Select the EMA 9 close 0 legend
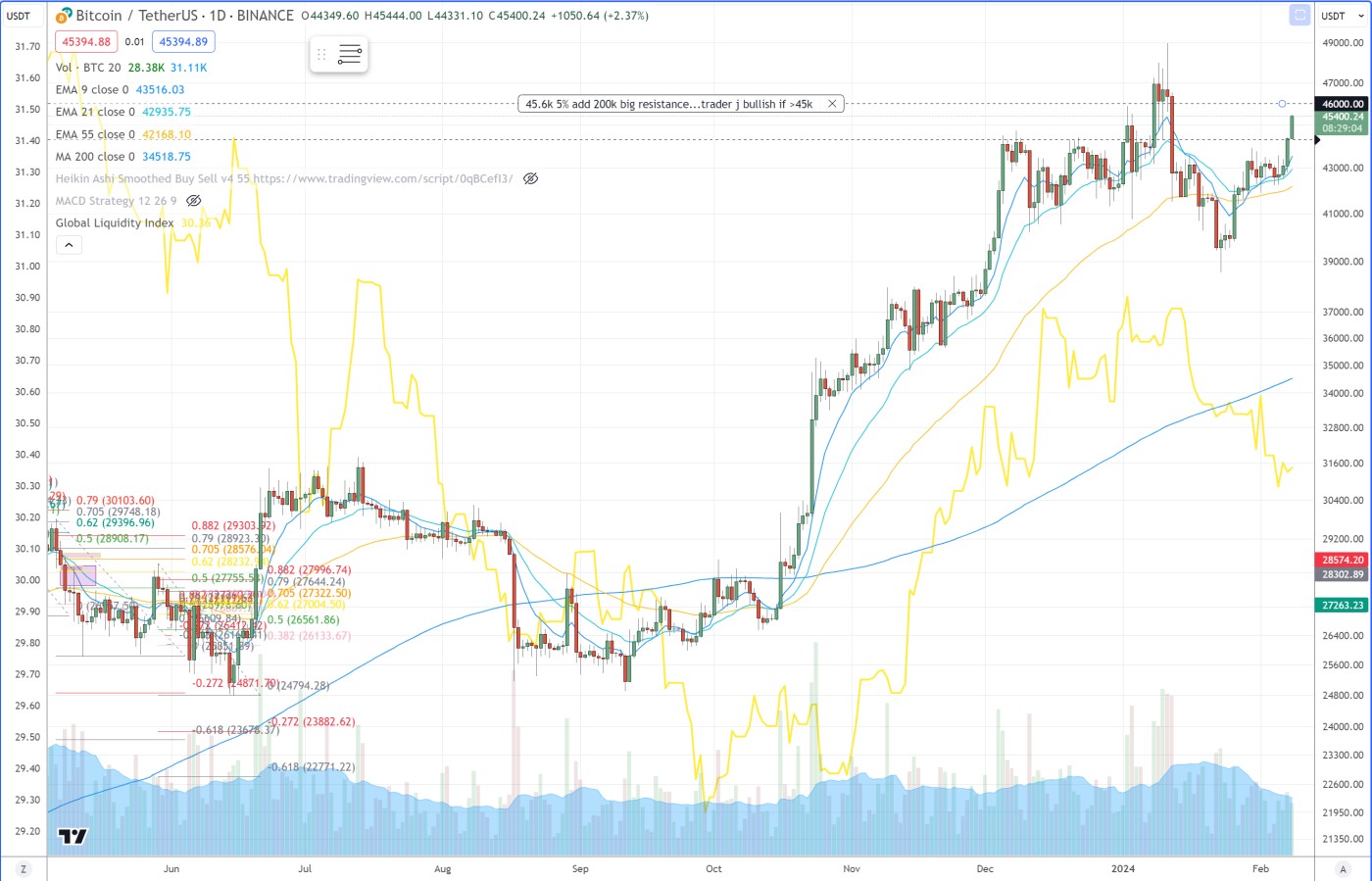 (x=92, y=90)
